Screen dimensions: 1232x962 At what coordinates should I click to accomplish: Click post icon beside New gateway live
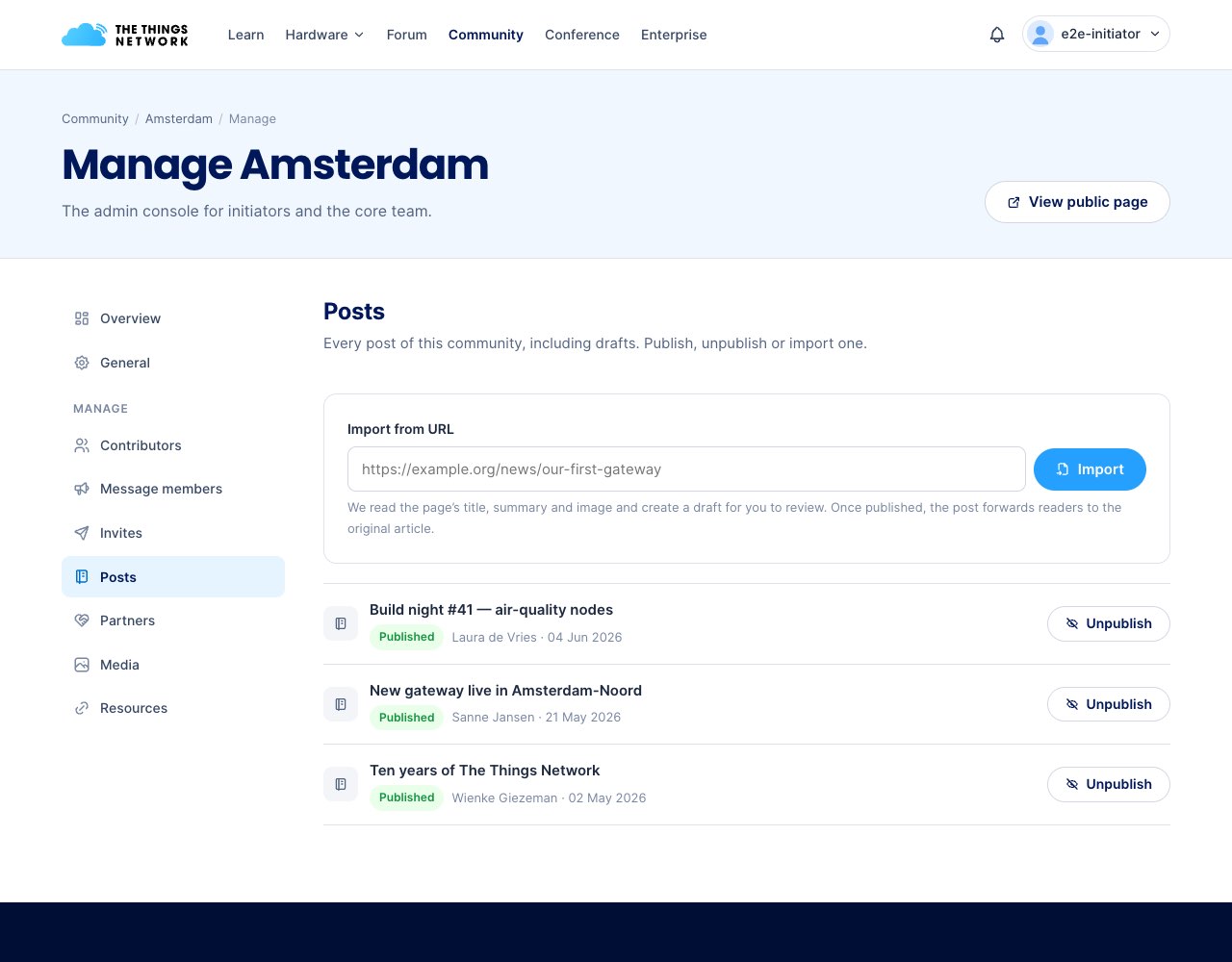(341, 704)
